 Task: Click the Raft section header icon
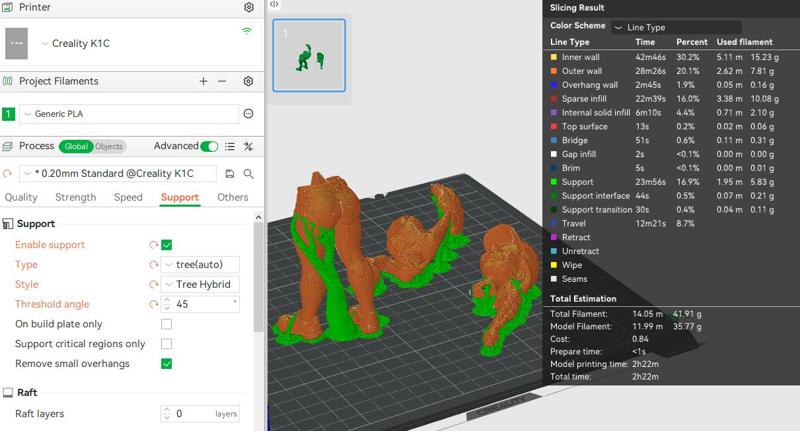(8, 393)
